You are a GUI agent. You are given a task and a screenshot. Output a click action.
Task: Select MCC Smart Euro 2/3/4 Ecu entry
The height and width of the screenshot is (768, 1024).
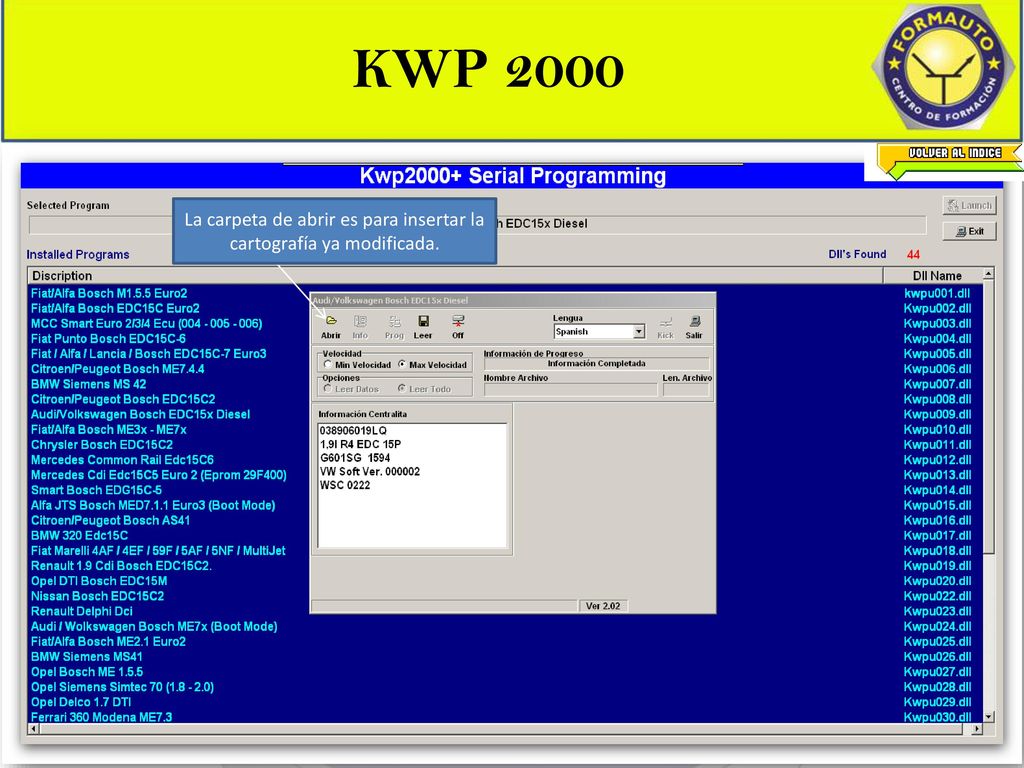pyautogui.click(x=146, y=323)
